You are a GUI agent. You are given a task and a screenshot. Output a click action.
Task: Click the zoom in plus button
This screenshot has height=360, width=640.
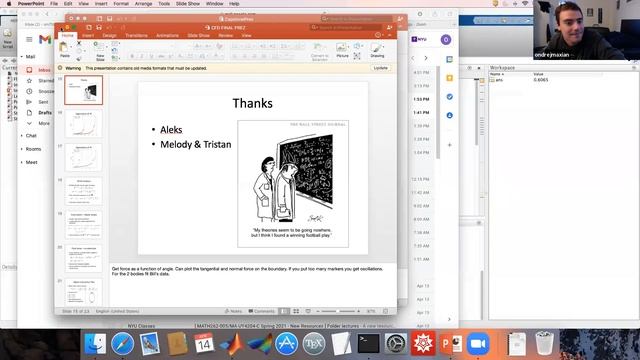pos(358,311)
